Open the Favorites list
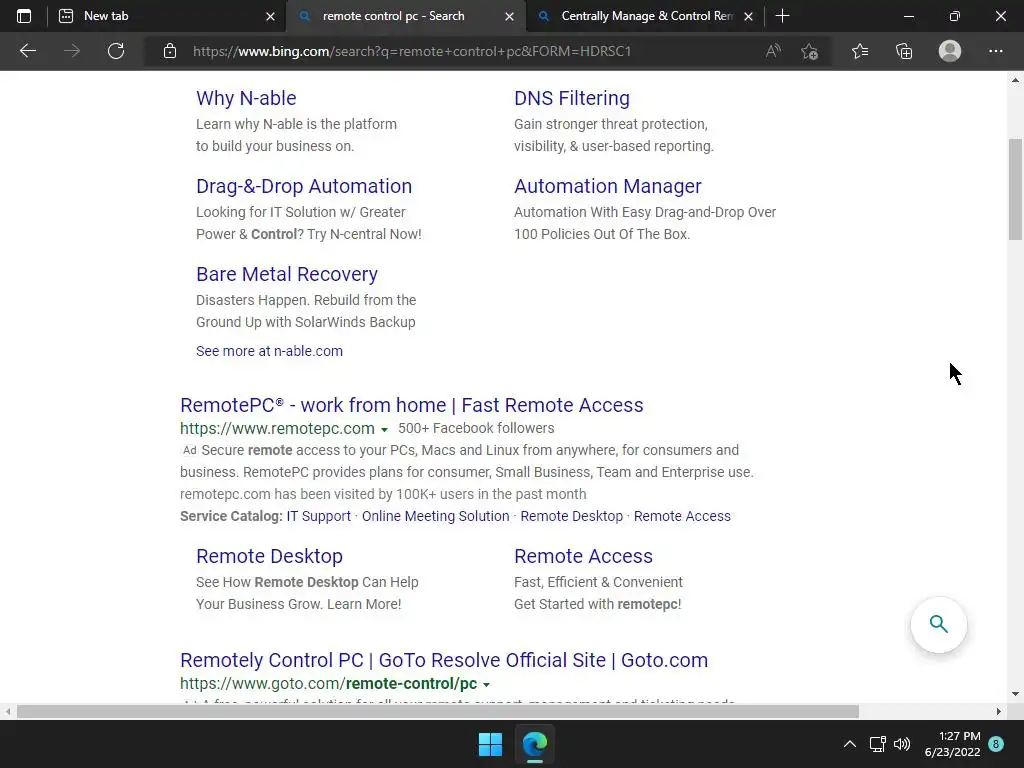This screenshot has height=768, width=1024. coord(860,51)
